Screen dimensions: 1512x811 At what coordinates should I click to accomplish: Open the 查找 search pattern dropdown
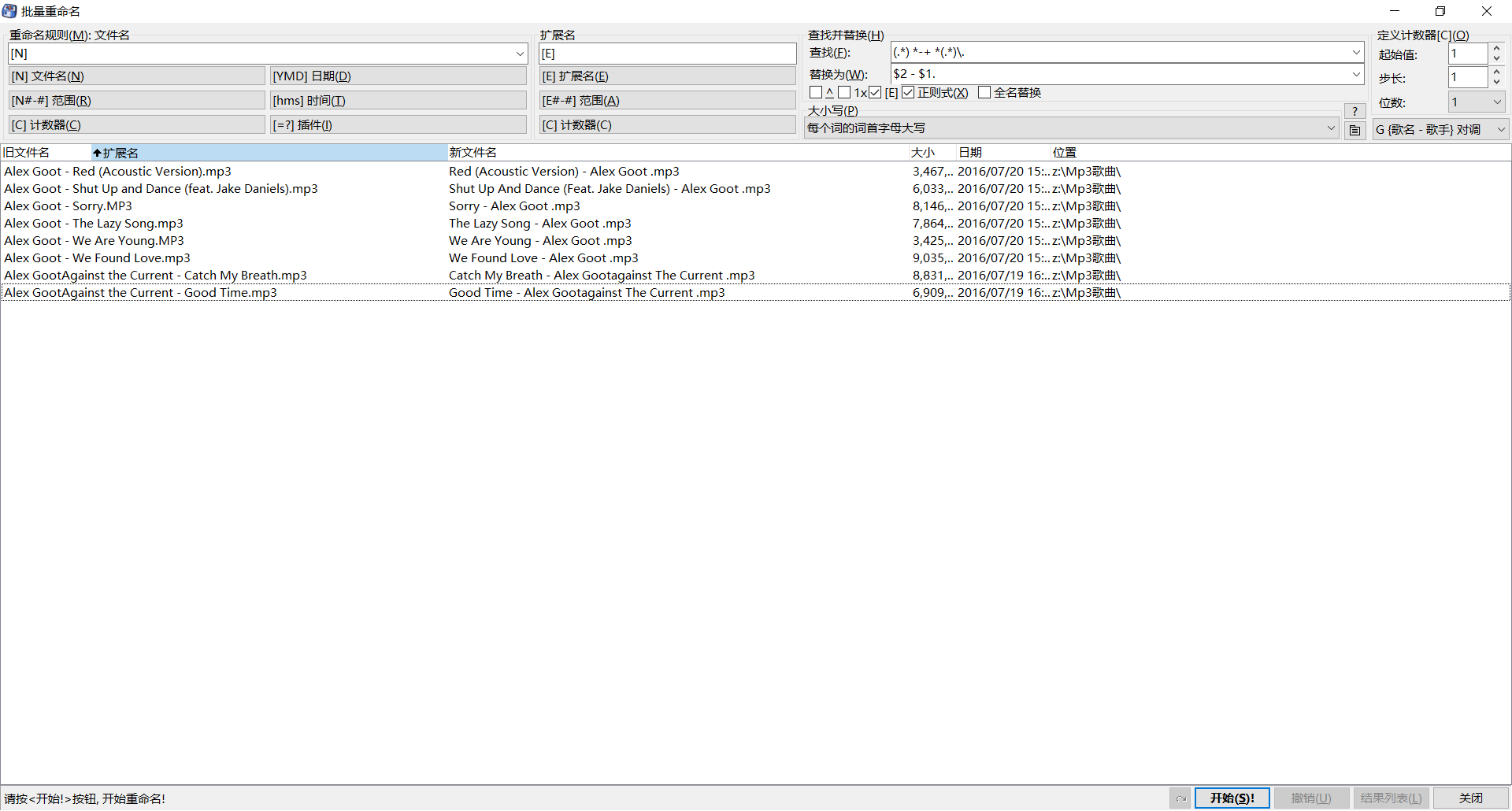(1356, 53)
